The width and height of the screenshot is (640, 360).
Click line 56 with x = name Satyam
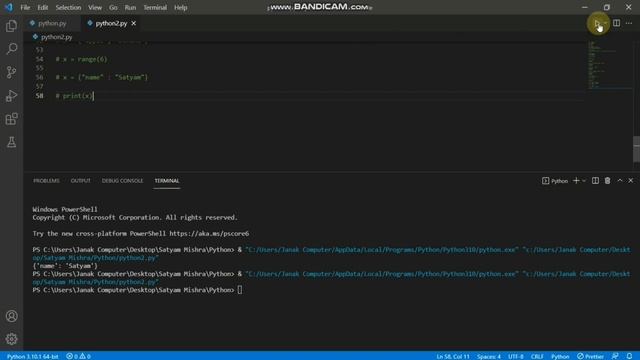(102, 77)
